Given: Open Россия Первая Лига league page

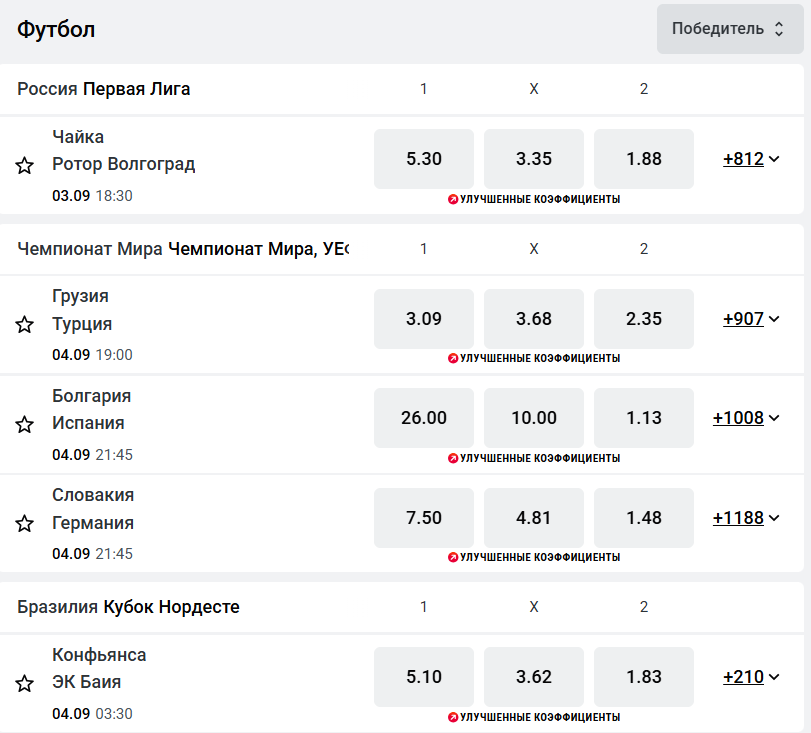Looking at the screenshot, I should 104,89.
